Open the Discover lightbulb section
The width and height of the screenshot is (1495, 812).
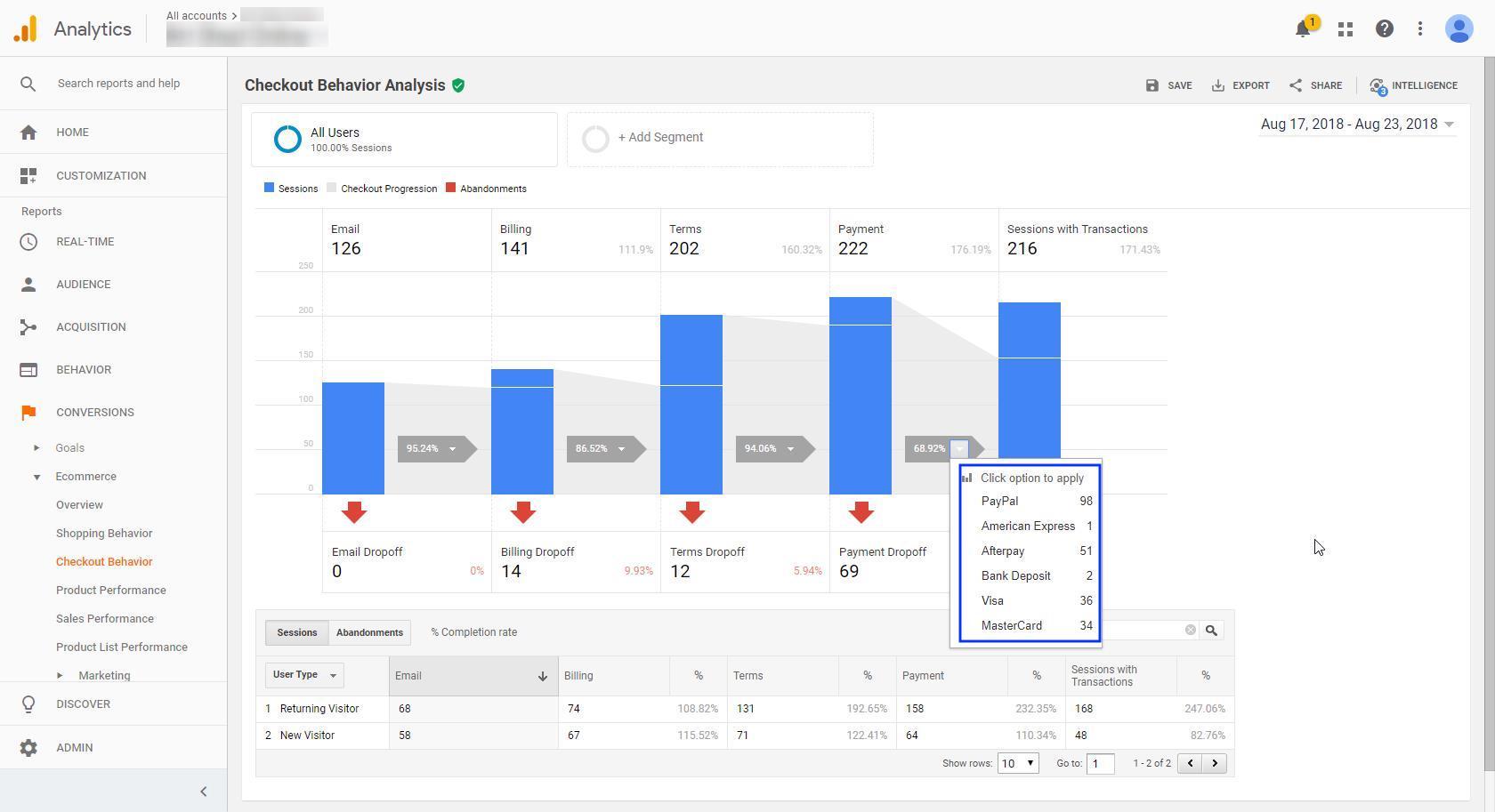(x=28, y=704)
